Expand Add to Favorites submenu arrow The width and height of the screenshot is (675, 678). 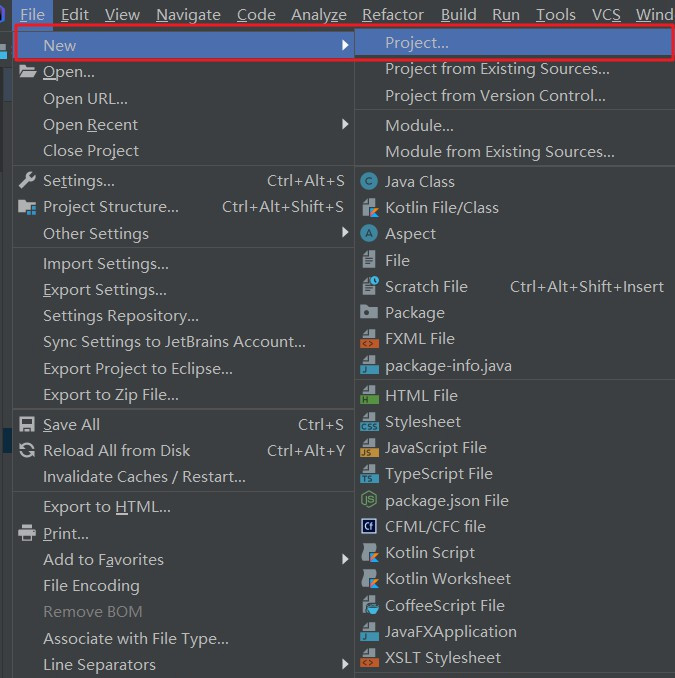[x=345, y=559]
